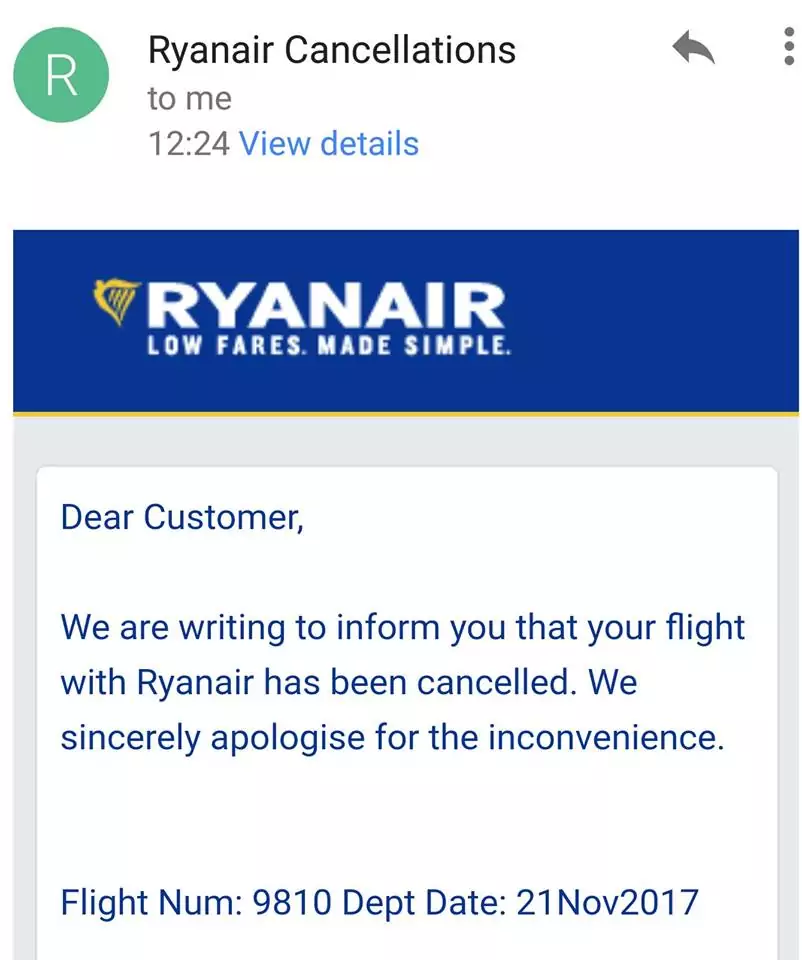
Task: Click the white email message card
Action: 407,713
